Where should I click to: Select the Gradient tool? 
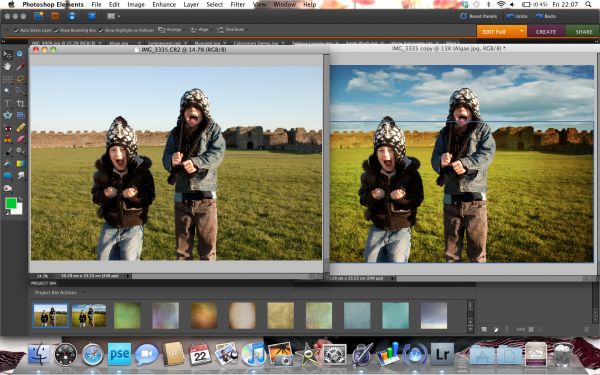pyautogui.click(x=20, y=163)
